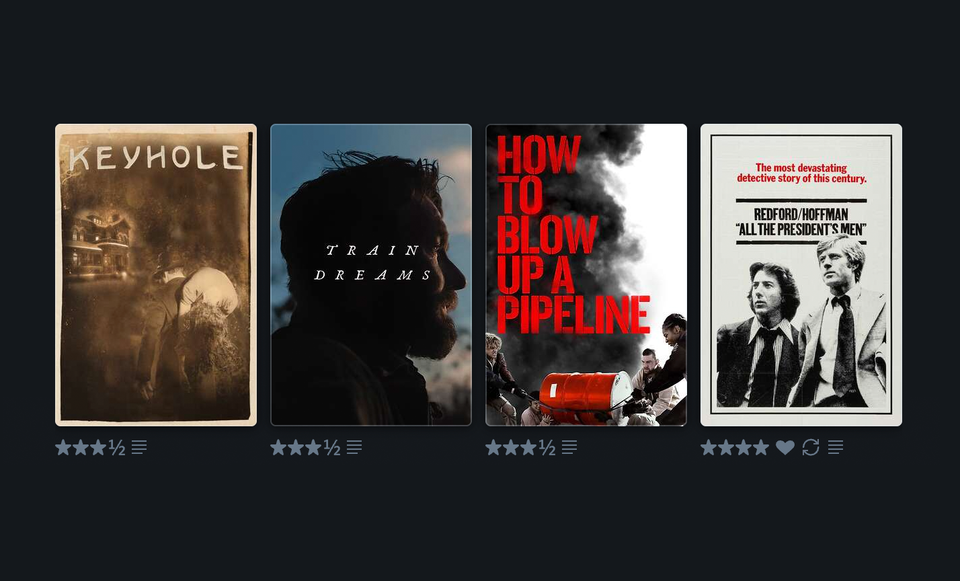This screenshot has width=960, height=581.
Task: Click the half-star symbol under Train Dreams
Action: click(332, 448)
